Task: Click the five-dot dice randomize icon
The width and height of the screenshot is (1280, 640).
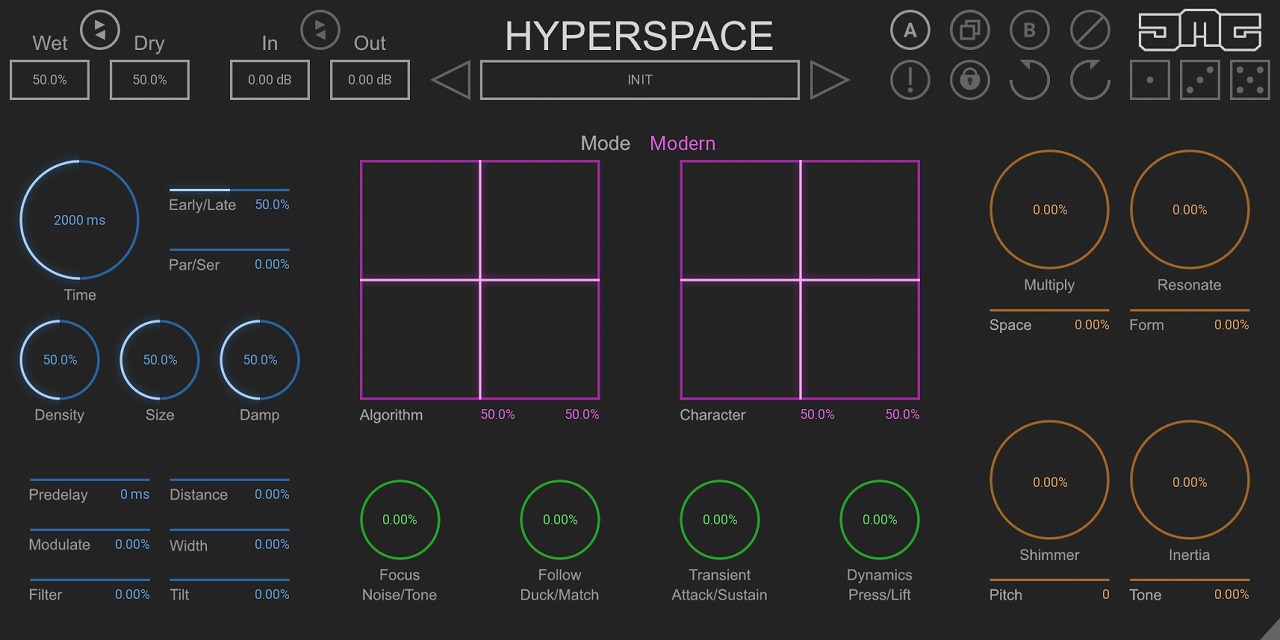Action: click(1250, 80)
